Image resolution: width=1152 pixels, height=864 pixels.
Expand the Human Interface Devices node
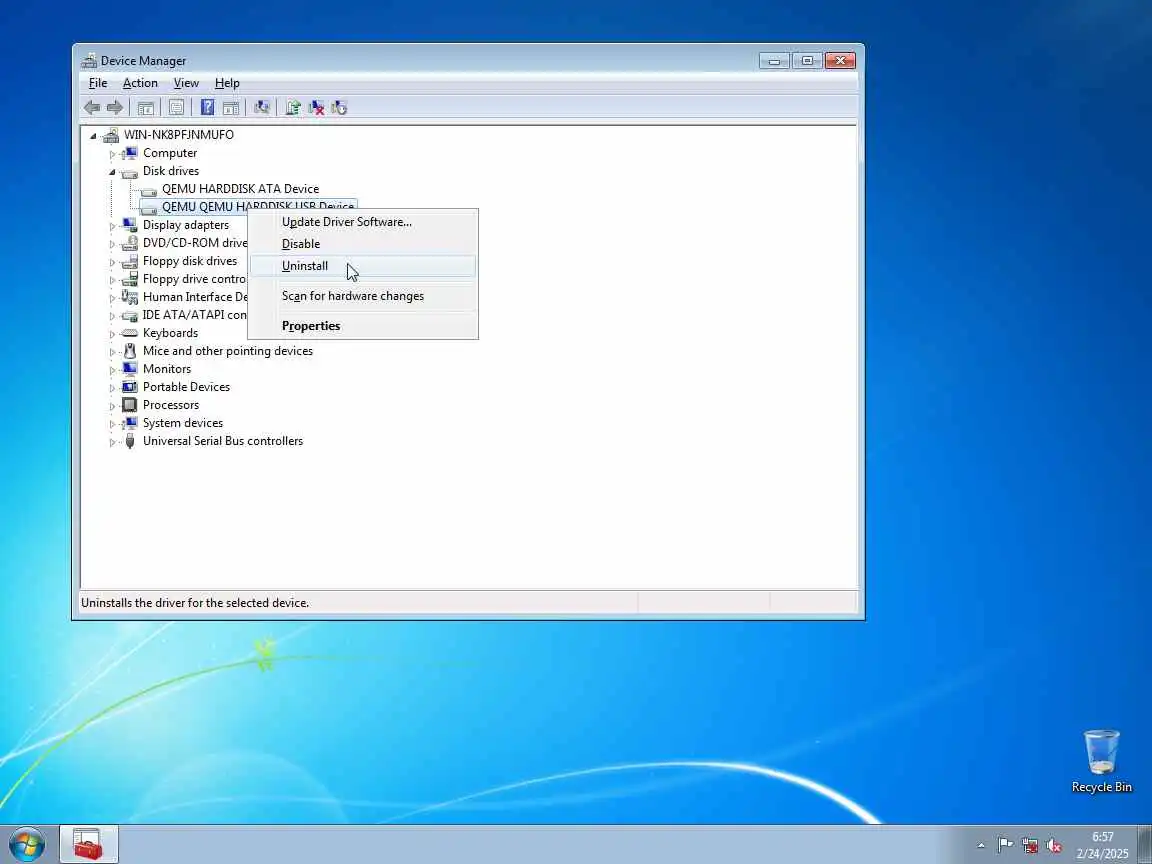(x=112, y=298)
